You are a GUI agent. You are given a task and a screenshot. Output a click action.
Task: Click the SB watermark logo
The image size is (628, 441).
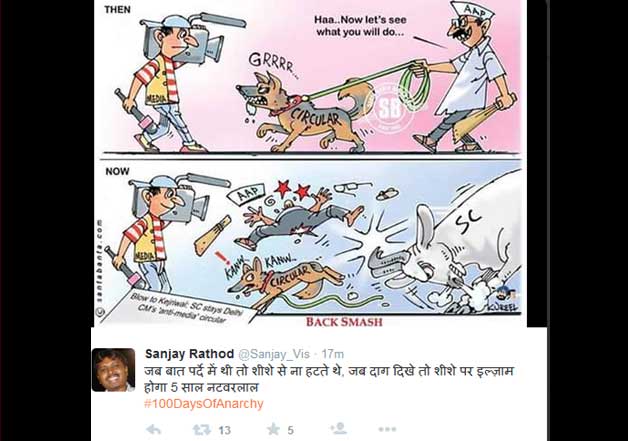388,107
